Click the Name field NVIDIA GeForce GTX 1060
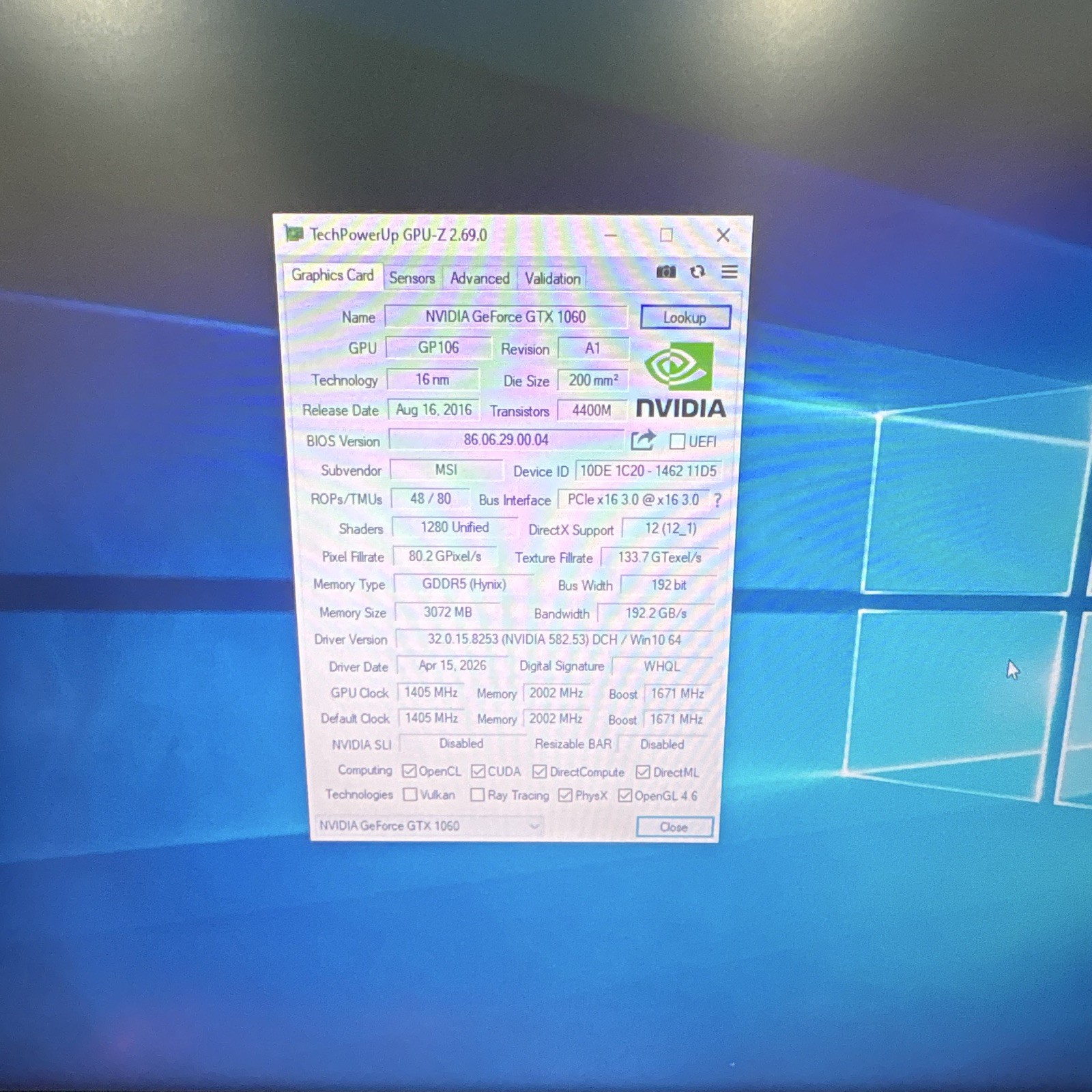 click(506, 317)
